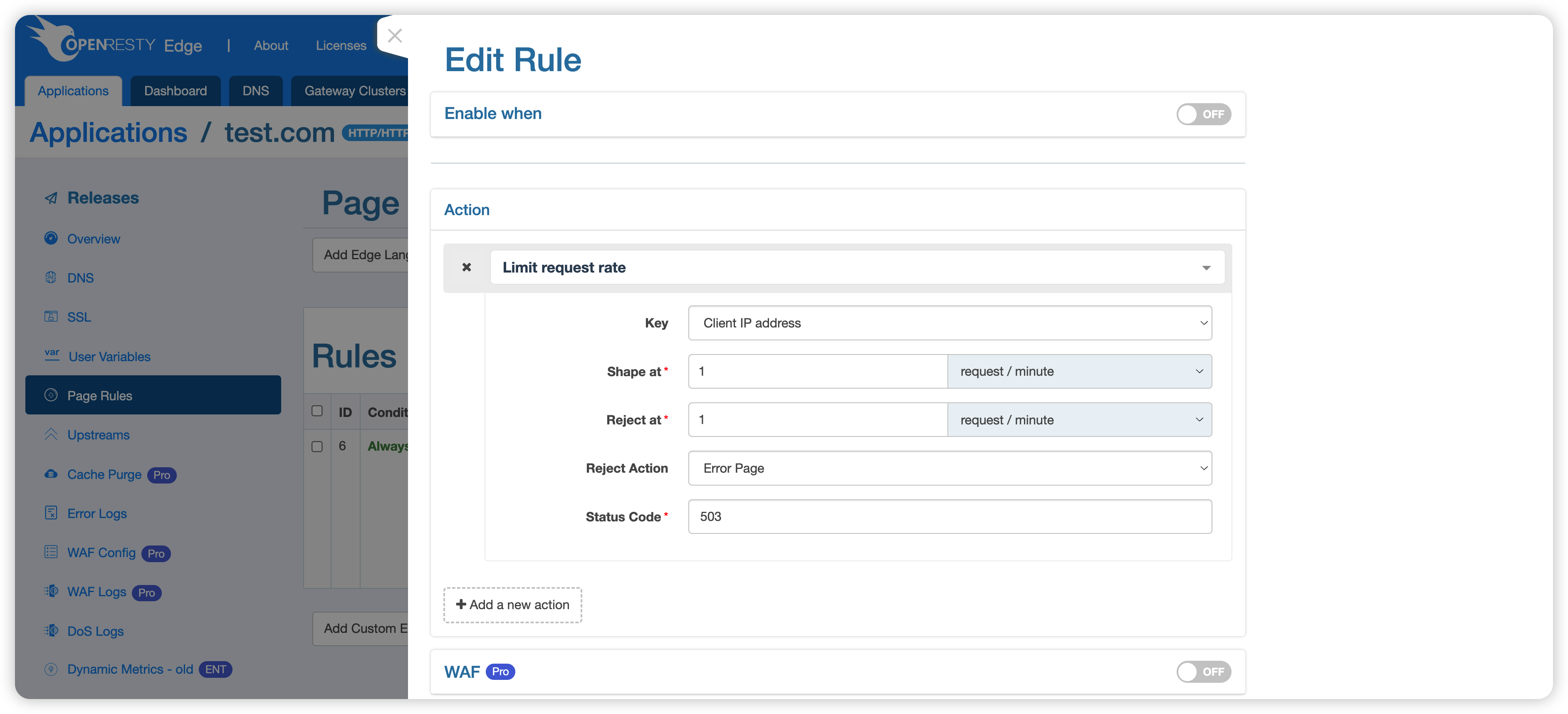
Task: Switch to the Dashboard tab
Action: (x=175, y=91)
